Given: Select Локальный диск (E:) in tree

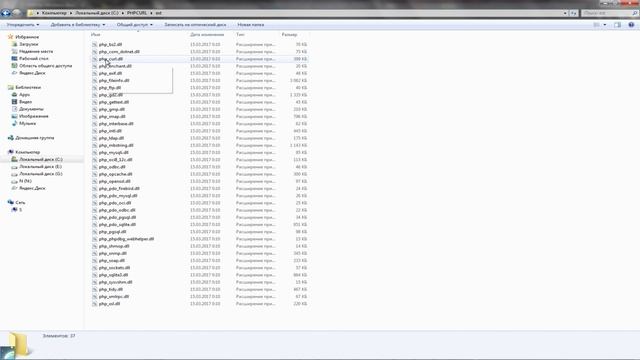Looking at the screenshot, I should 40,167.
